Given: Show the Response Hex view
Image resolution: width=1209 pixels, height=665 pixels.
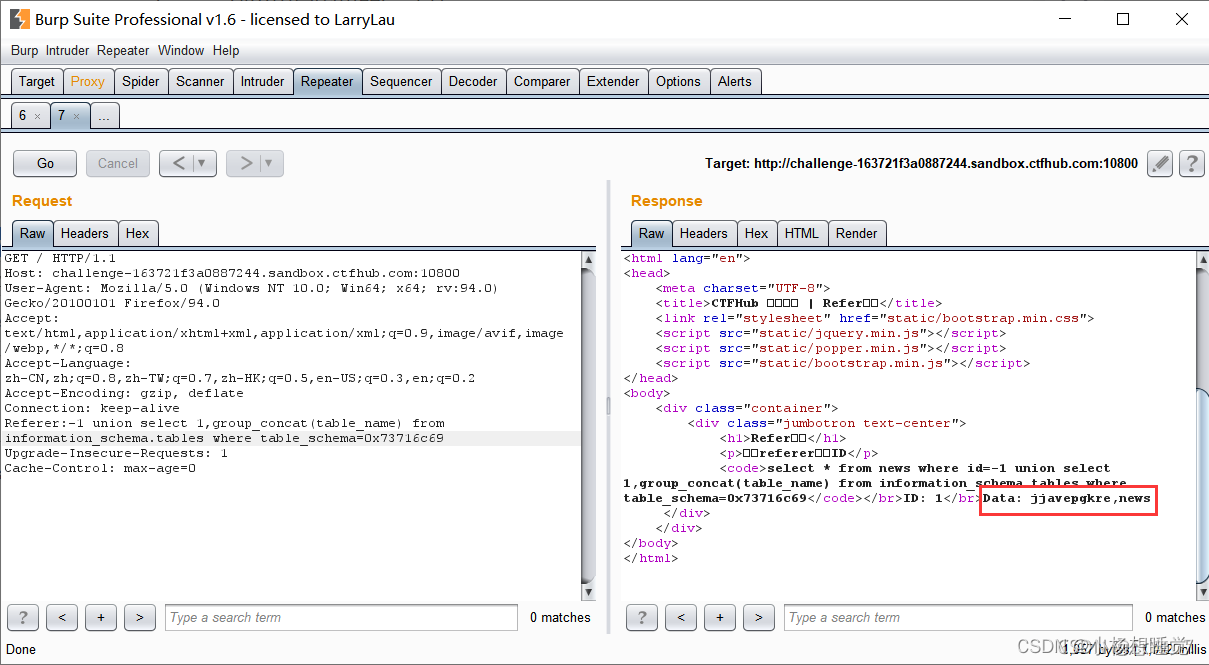Looking at the screenshot, I should coord(757,233).
